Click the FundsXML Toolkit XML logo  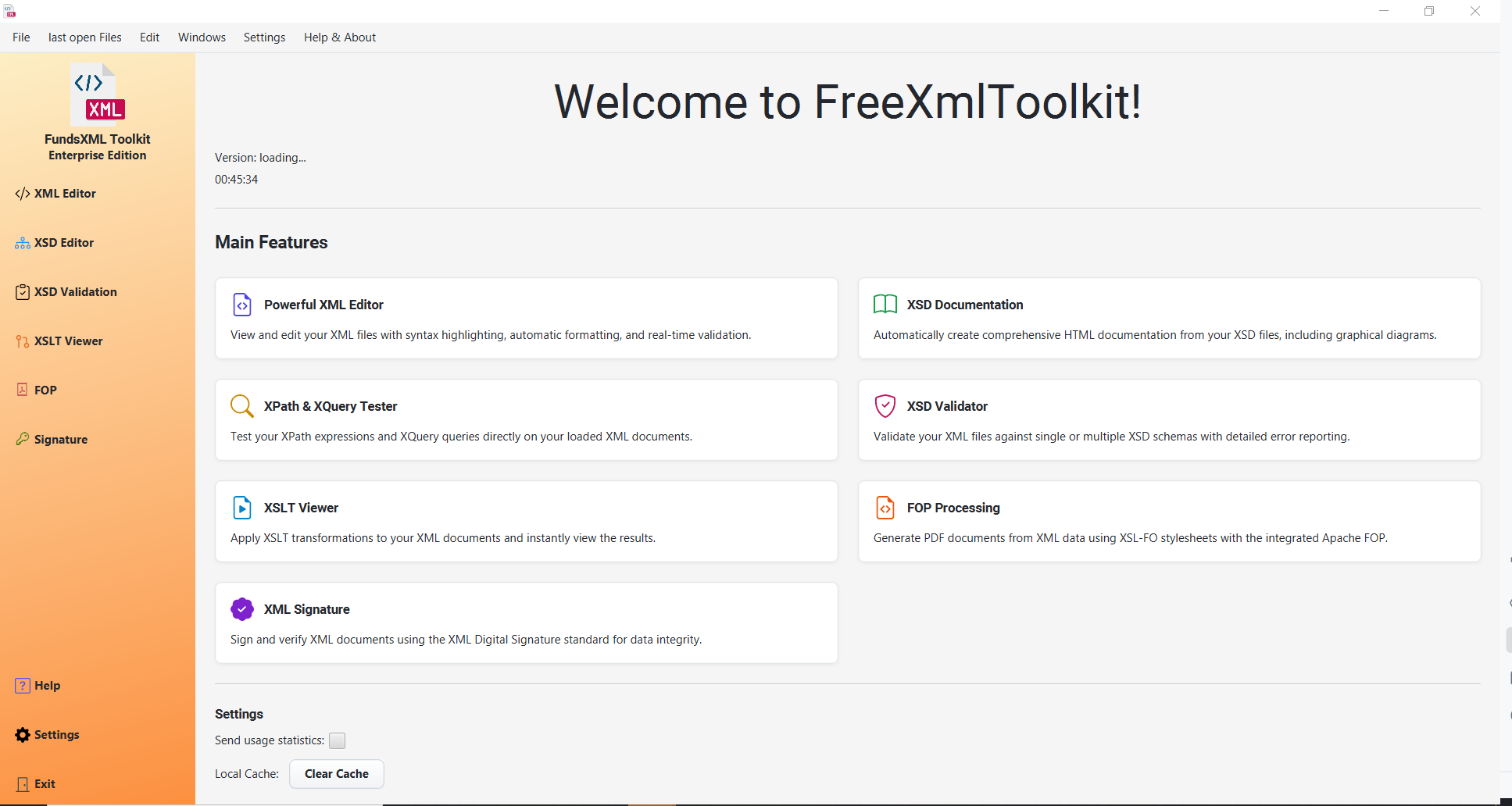(97, 95)
